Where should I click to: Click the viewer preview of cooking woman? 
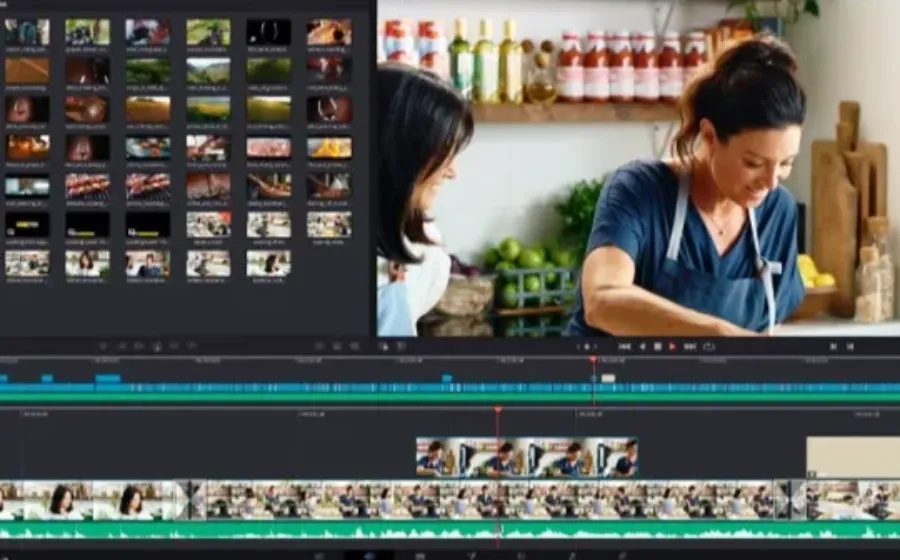point(638,168)
